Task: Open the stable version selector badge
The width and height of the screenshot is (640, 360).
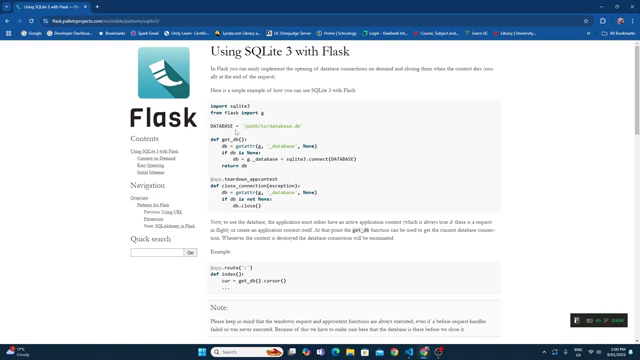Action: click(x=599, y=320)
